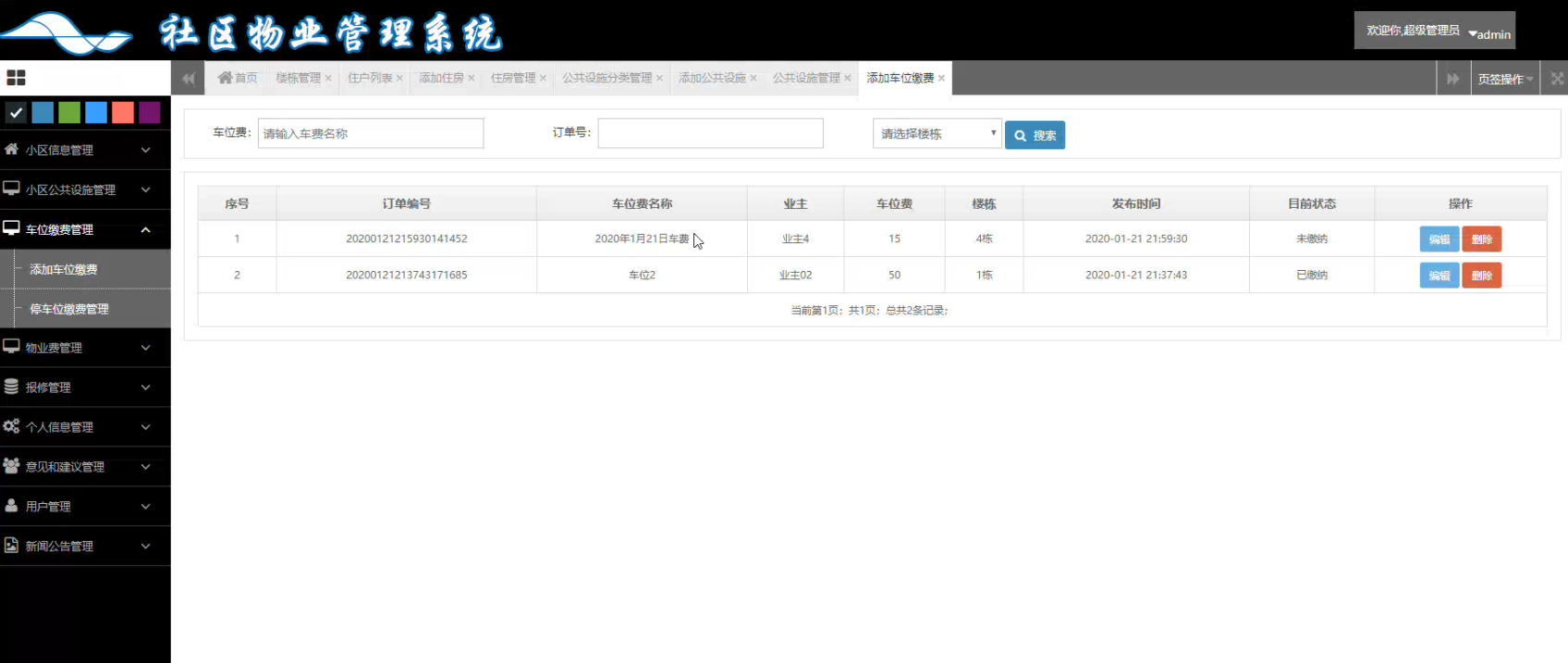Click the monitor icon beside 车位缴费管理
1568x663 pixels.
(11, 228)
